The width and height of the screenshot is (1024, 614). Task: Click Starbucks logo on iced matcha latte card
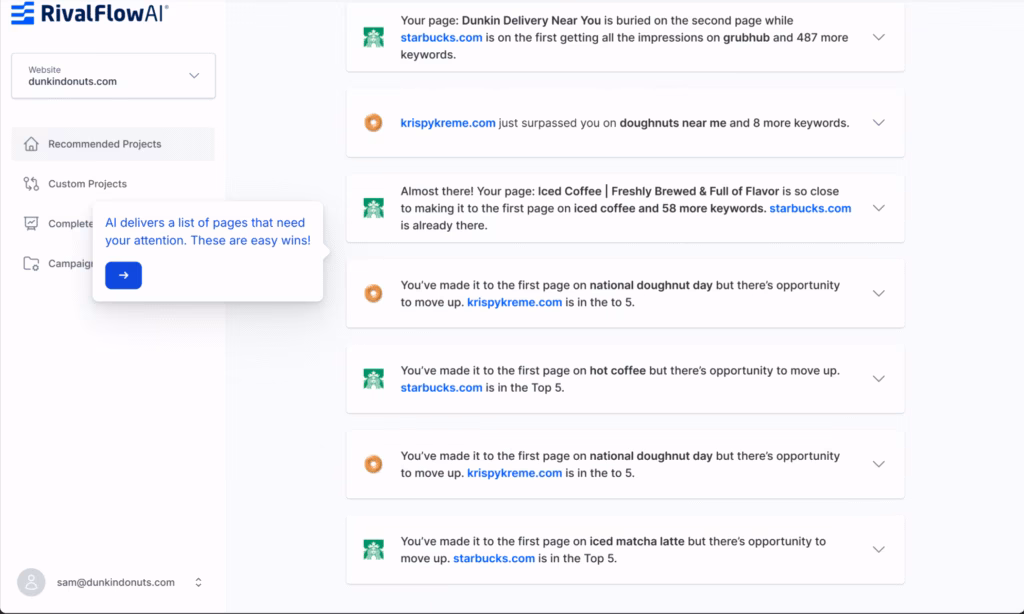coord(373,549)
